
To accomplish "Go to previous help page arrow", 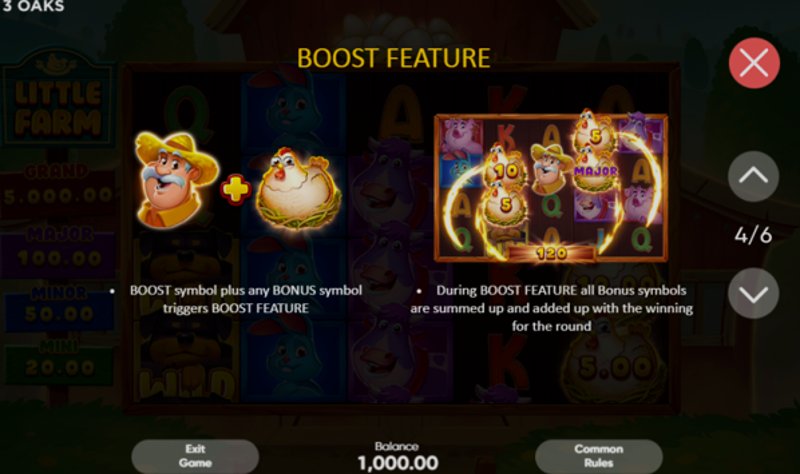I will 753,176.
